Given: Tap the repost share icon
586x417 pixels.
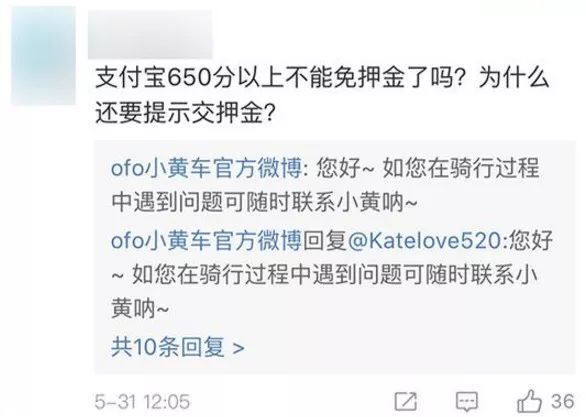Looking at the screenshot, I should 405,402.
